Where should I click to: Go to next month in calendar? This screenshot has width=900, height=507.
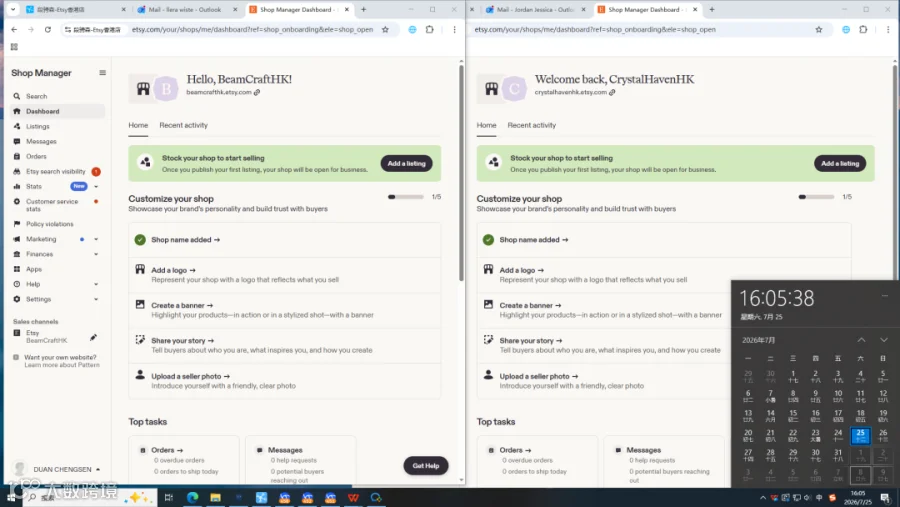click(883, 340)
